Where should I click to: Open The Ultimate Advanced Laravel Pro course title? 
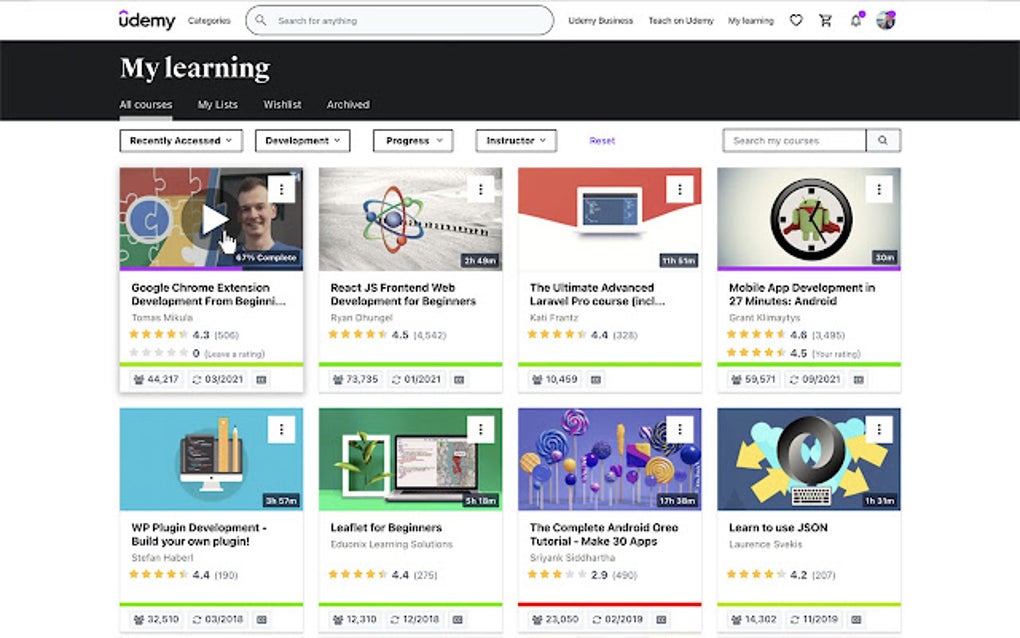point(597,294)
